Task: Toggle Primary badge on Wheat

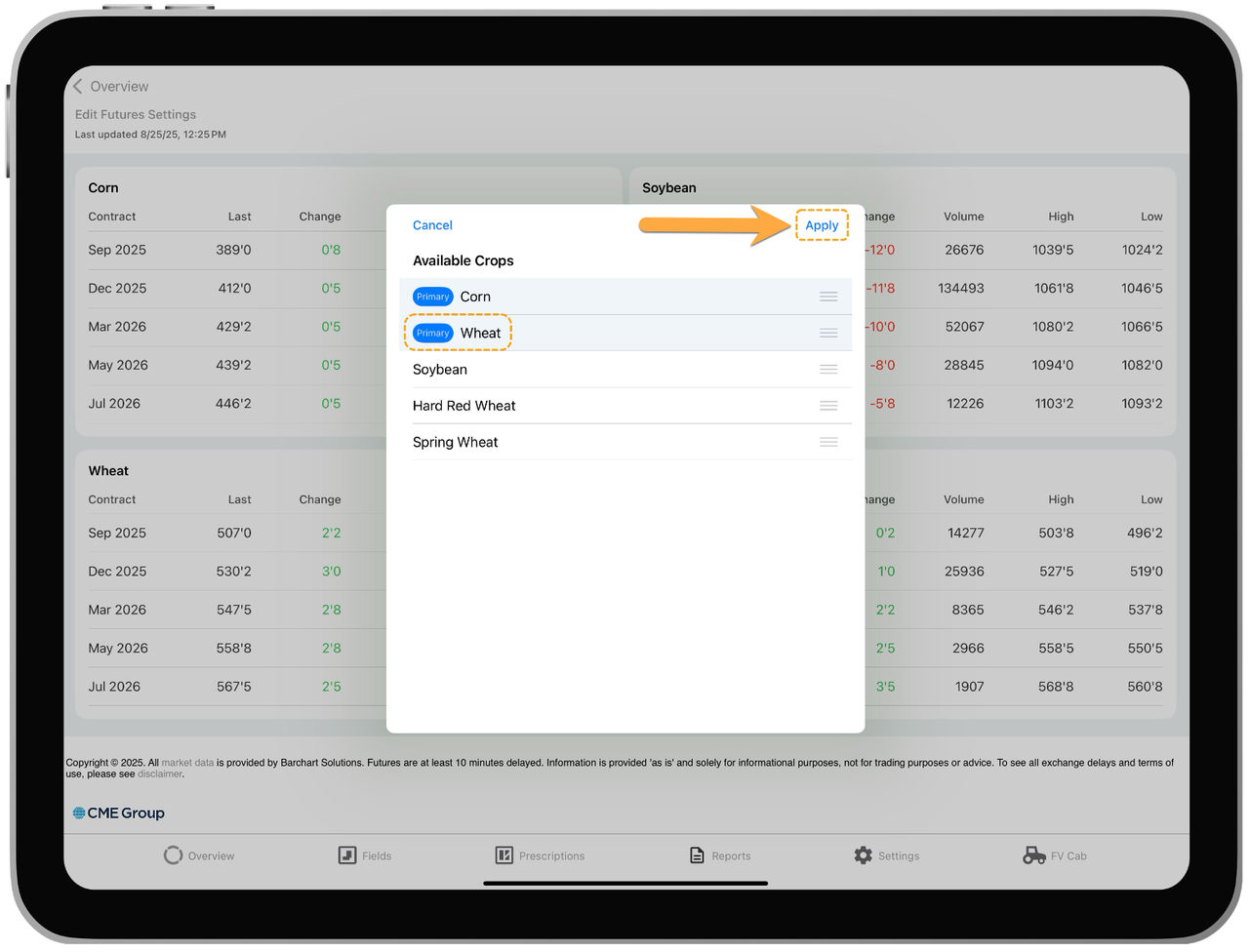Action: click(x=432, y=333)
